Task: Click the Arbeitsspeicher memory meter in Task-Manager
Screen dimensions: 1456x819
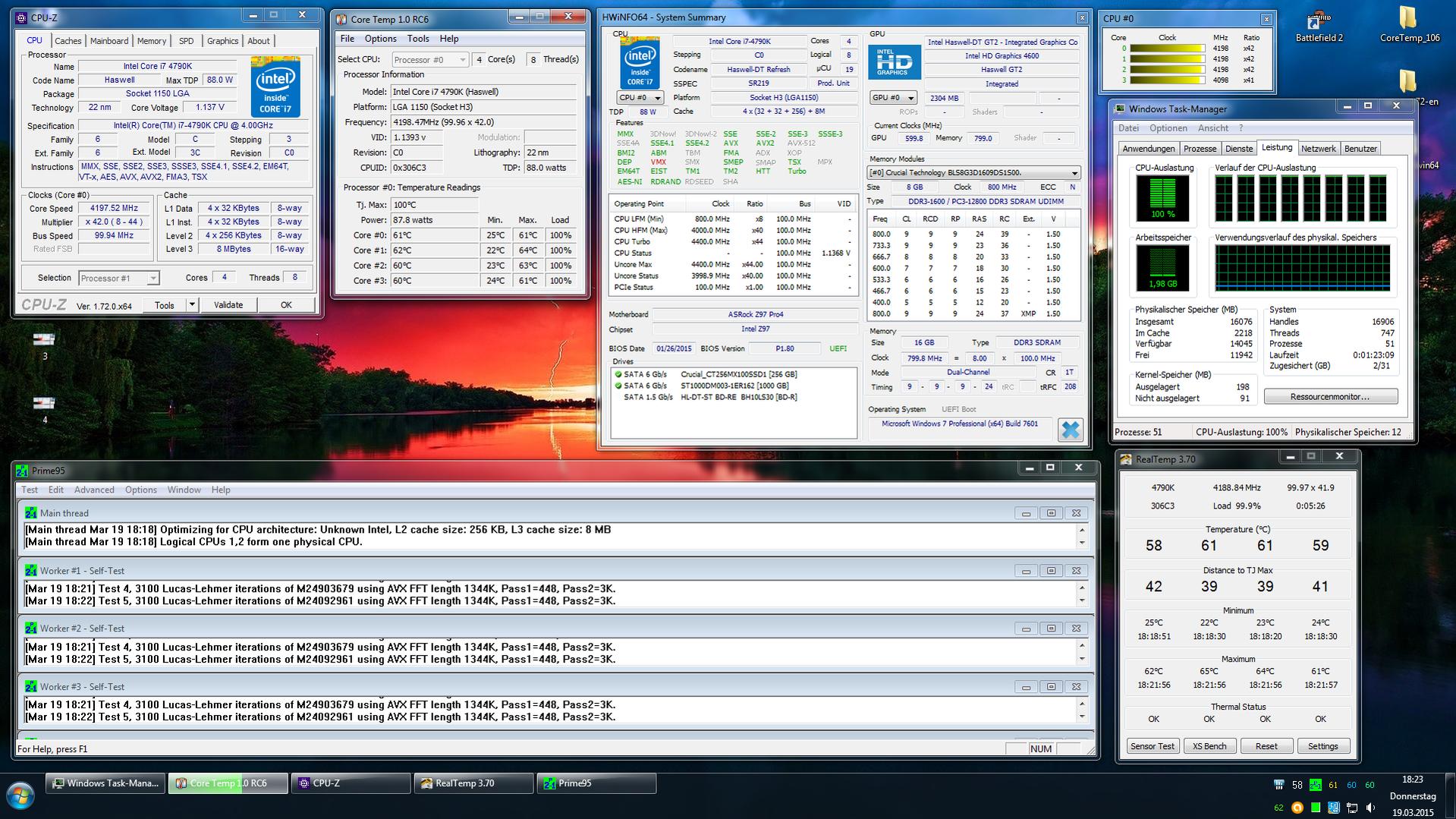Action: 1162,268
